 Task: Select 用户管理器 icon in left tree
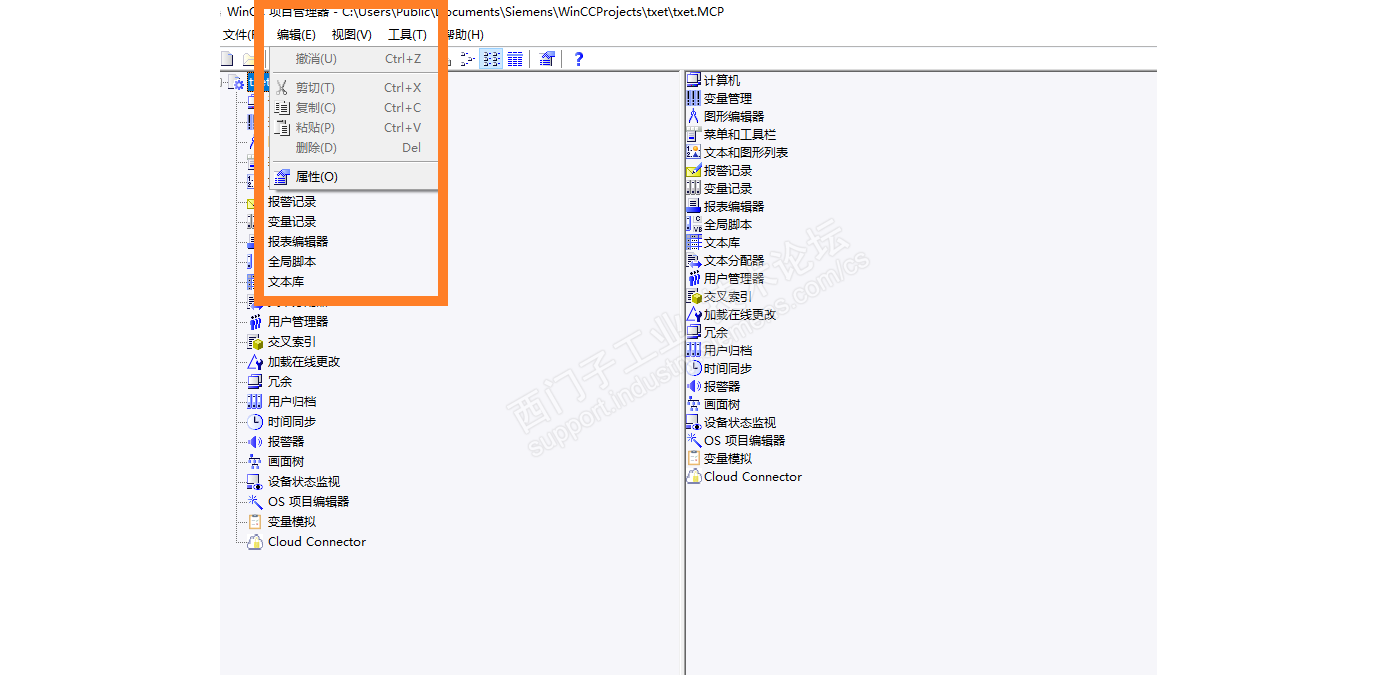[255, 322]
